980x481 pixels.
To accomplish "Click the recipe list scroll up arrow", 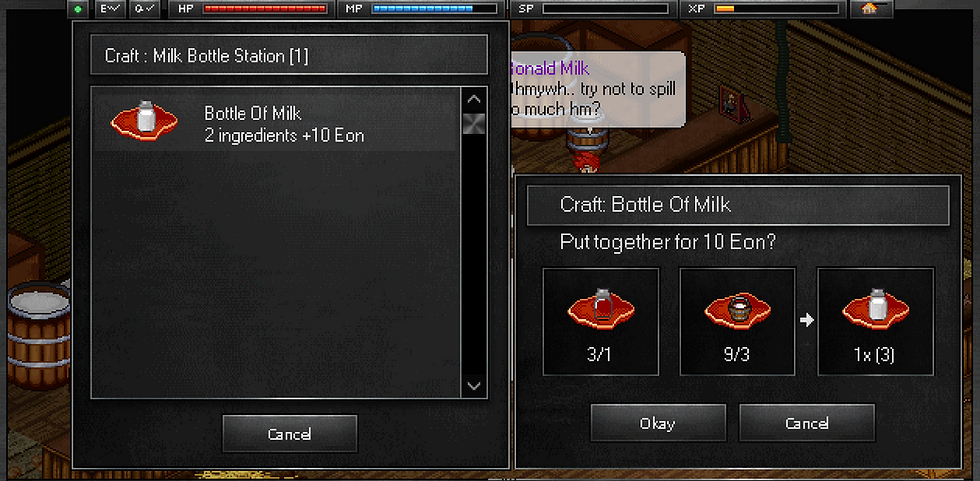I will point(474,99).
